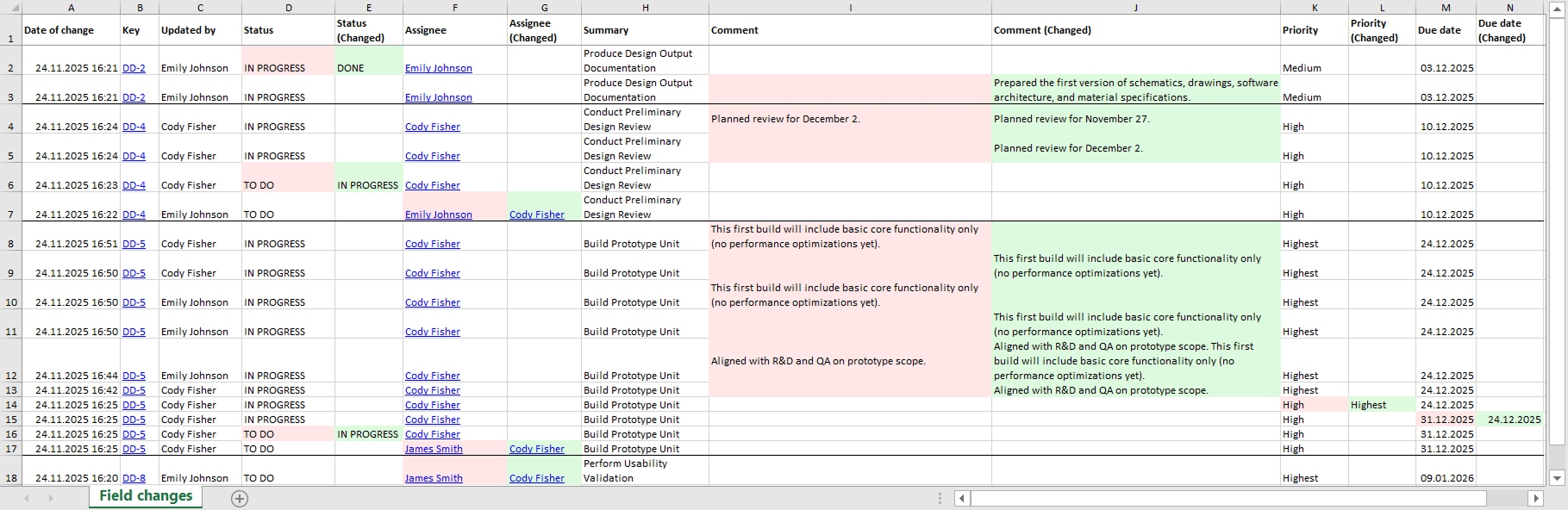Switch to the Field changes sheet tab

(x=146, y=496)
